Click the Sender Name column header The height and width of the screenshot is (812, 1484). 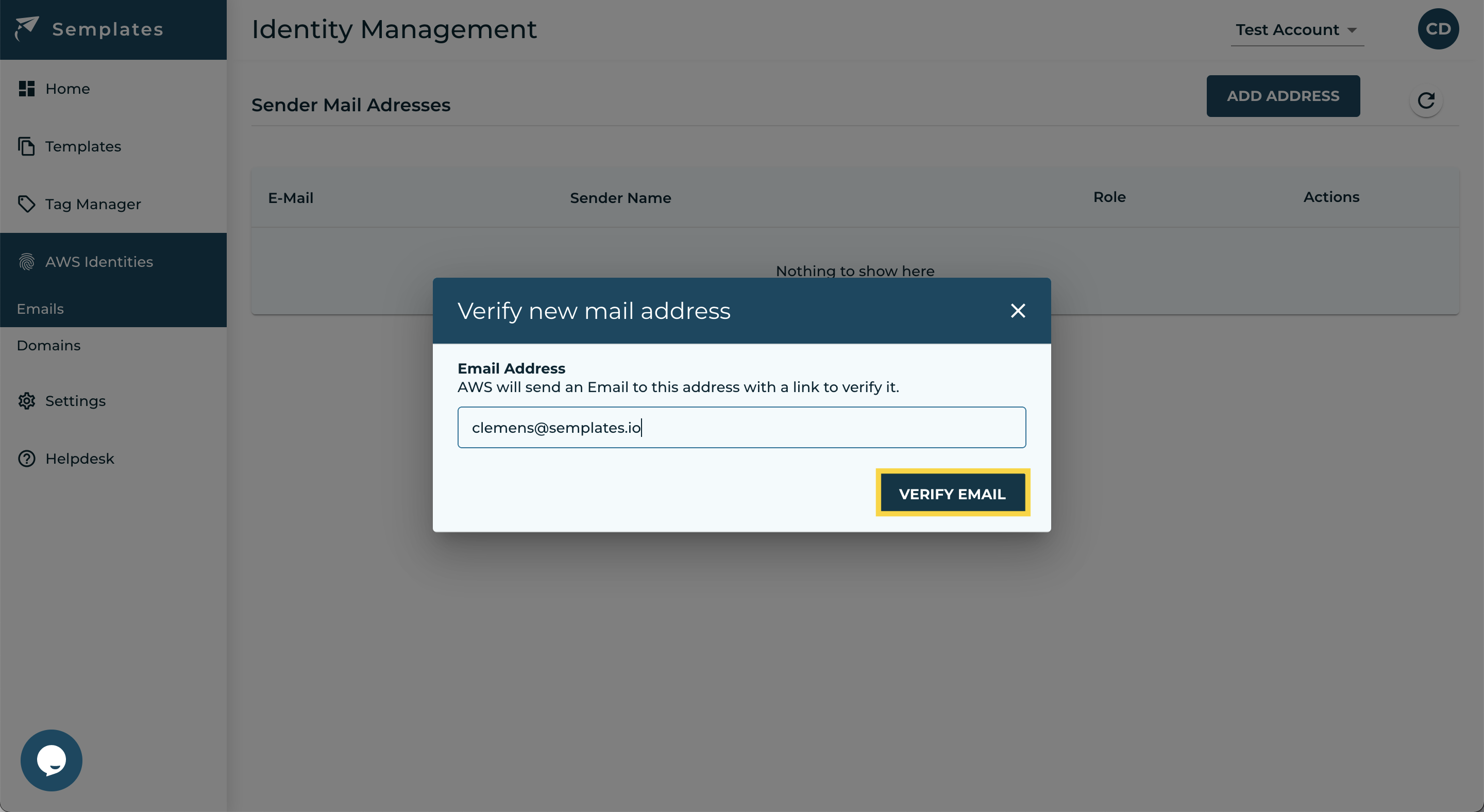[620, 198]
